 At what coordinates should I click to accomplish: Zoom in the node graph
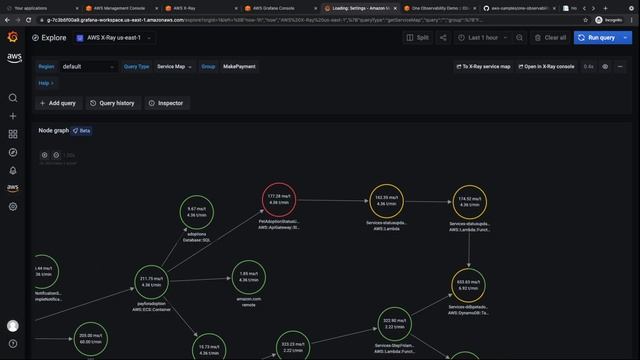coord(44,155)
